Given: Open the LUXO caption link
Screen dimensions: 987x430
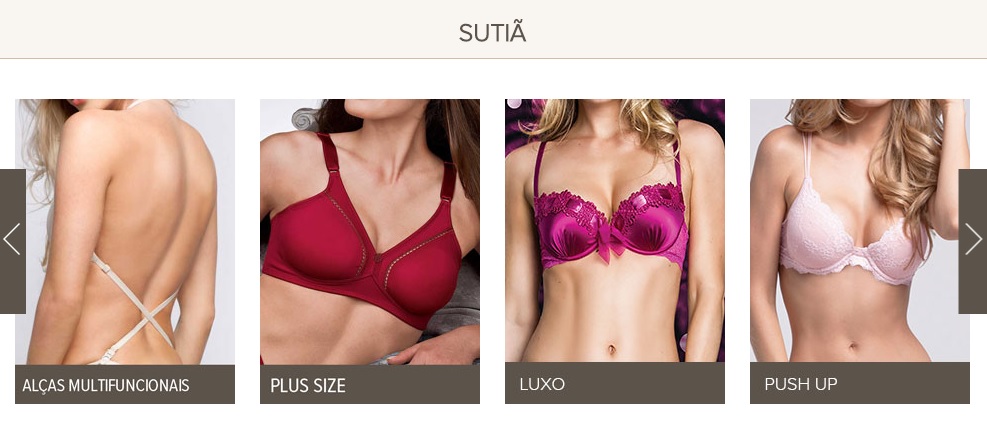Looking at the screenshot, I should (542, 384).
